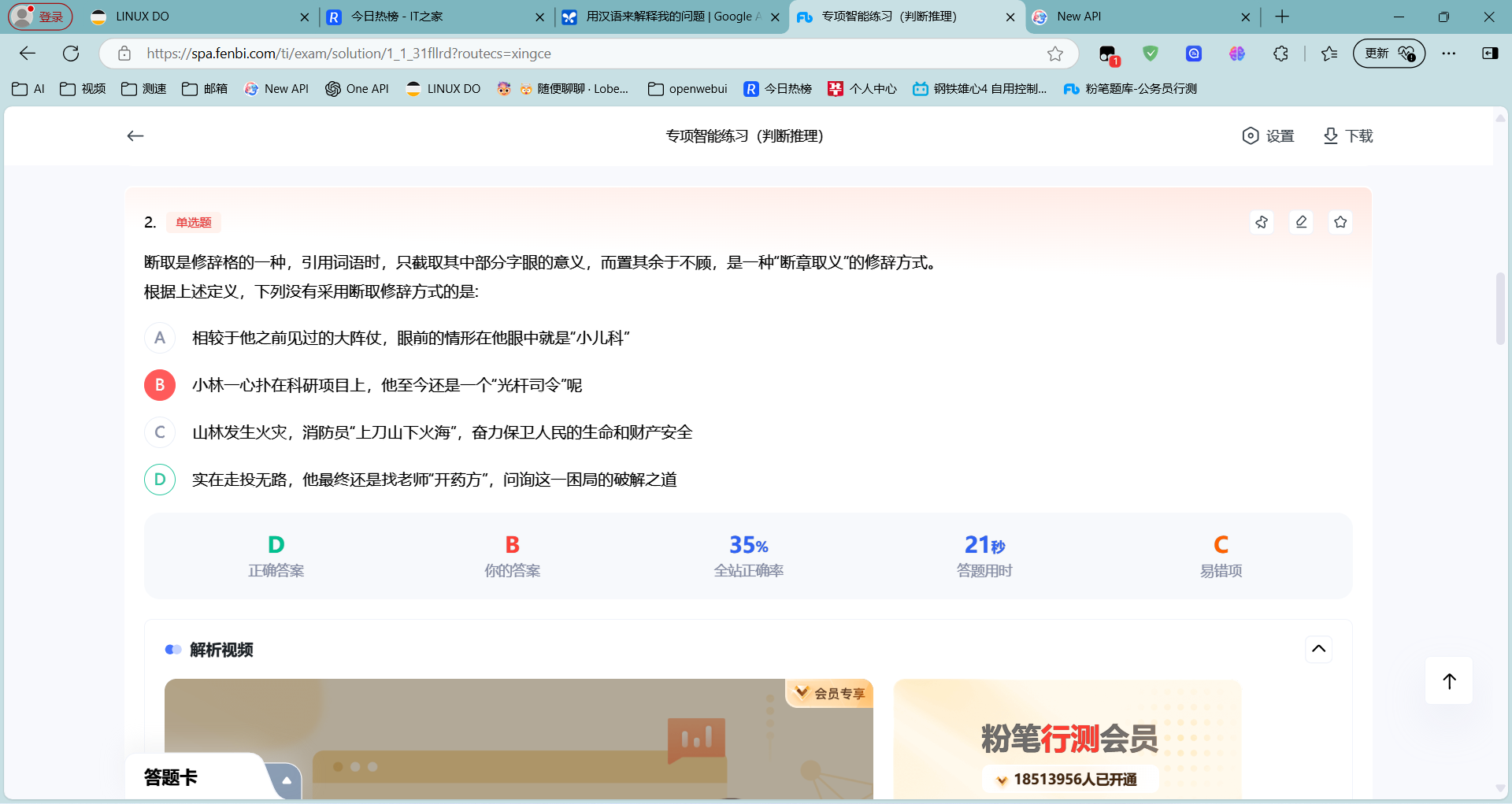Click the scroll-to-top arrow button

pos(1449,681)
